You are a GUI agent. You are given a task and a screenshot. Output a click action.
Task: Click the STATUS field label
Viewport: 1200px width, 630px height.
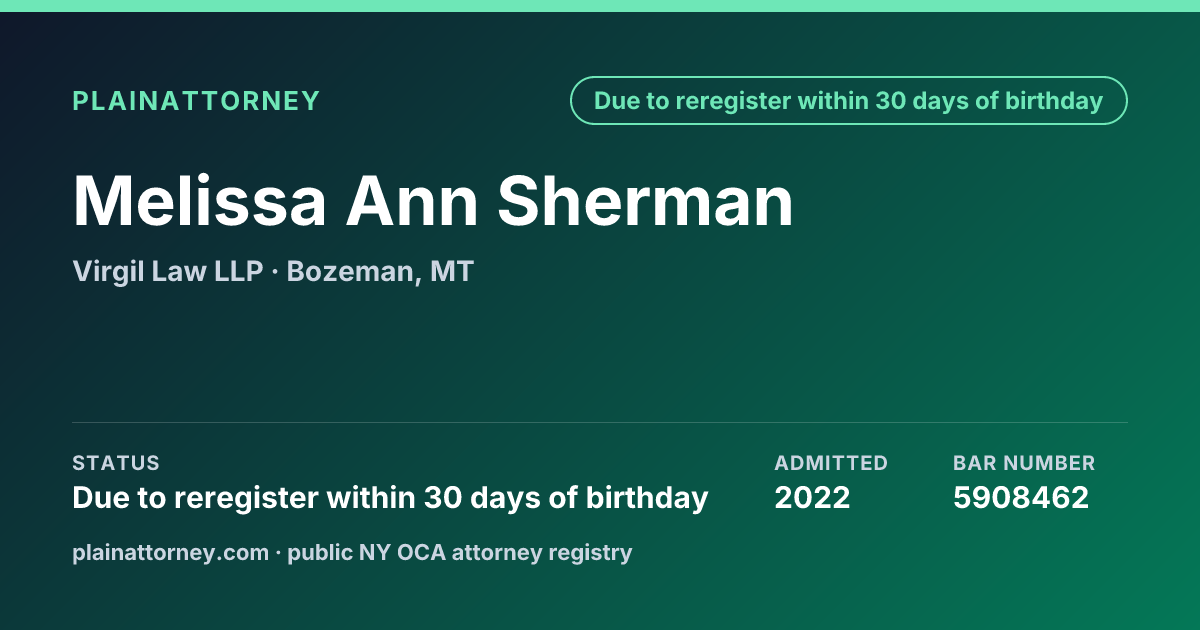point(116,463)
